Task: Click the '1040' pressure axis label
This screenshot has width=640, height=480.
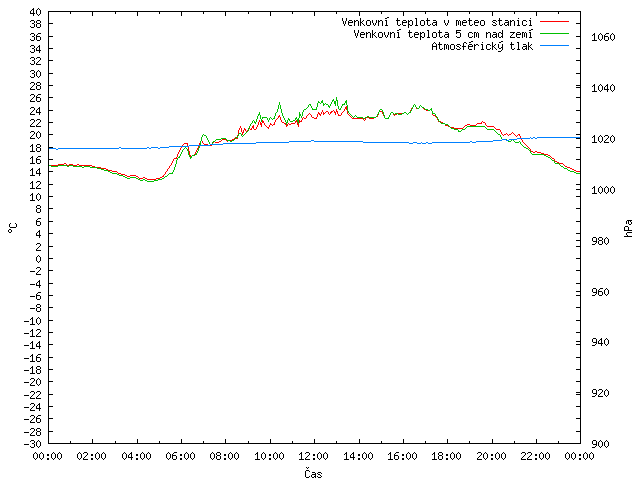Action: pos(603,88)
